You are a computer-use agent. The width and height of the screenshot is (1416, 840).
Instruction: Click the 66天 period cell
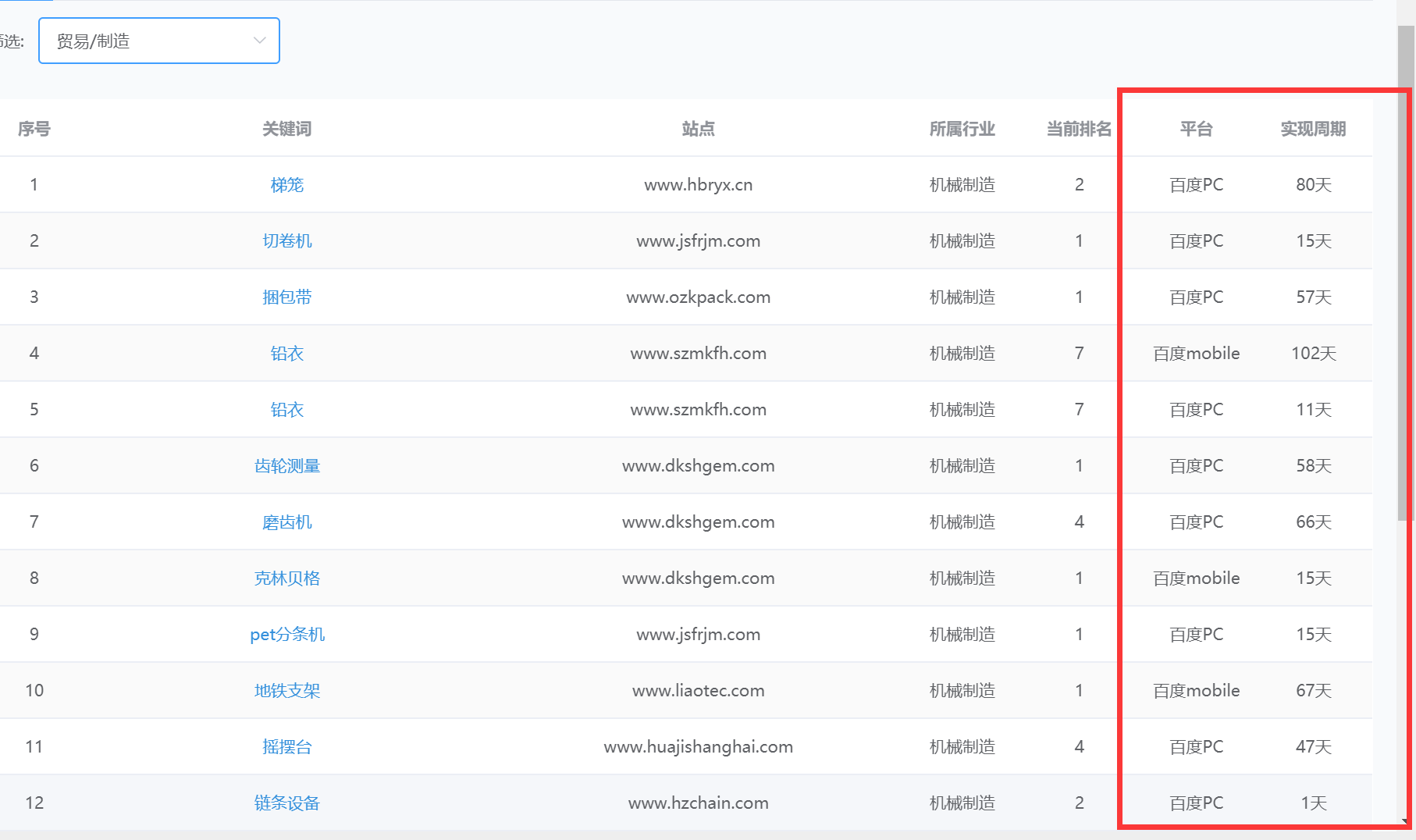click(x=1313, y=522)
